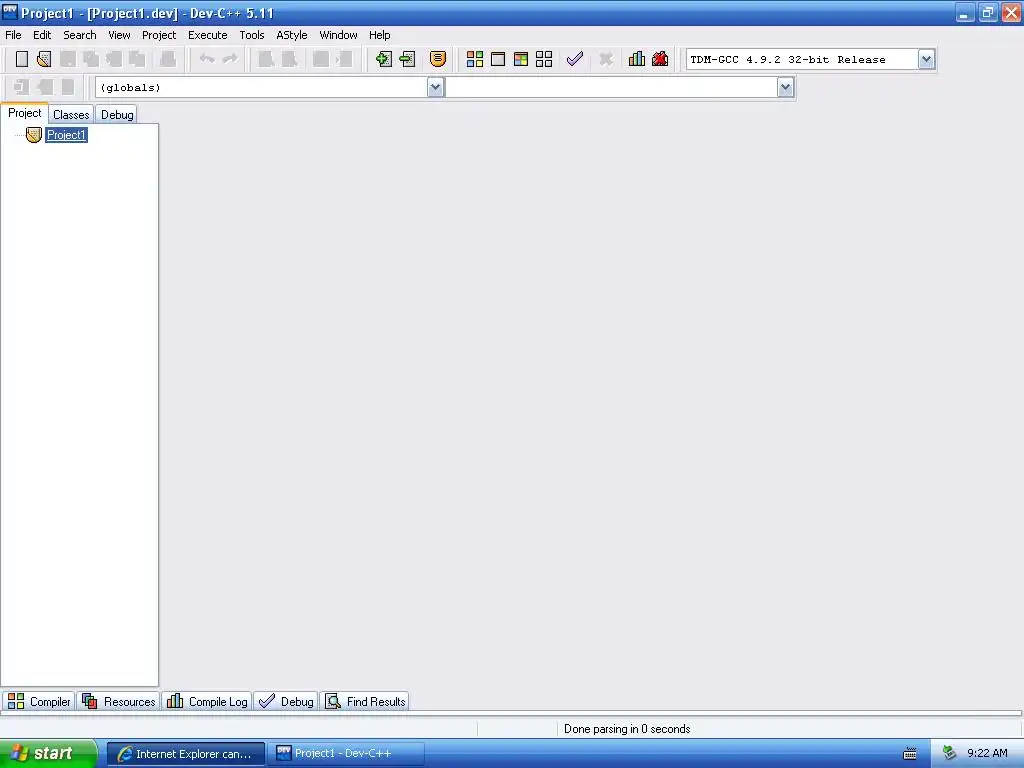The image size is (1024, 768).
Task: Open the Search menu
Action: [x=80, y=35]
